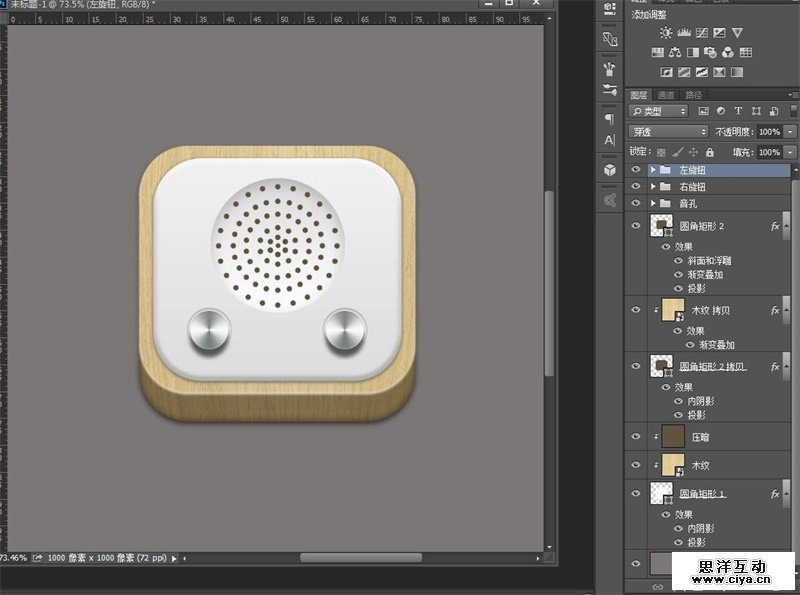800x595 pixels.
Task: Toggle visibility of the 压暗 layer
Action: [636, 436]
